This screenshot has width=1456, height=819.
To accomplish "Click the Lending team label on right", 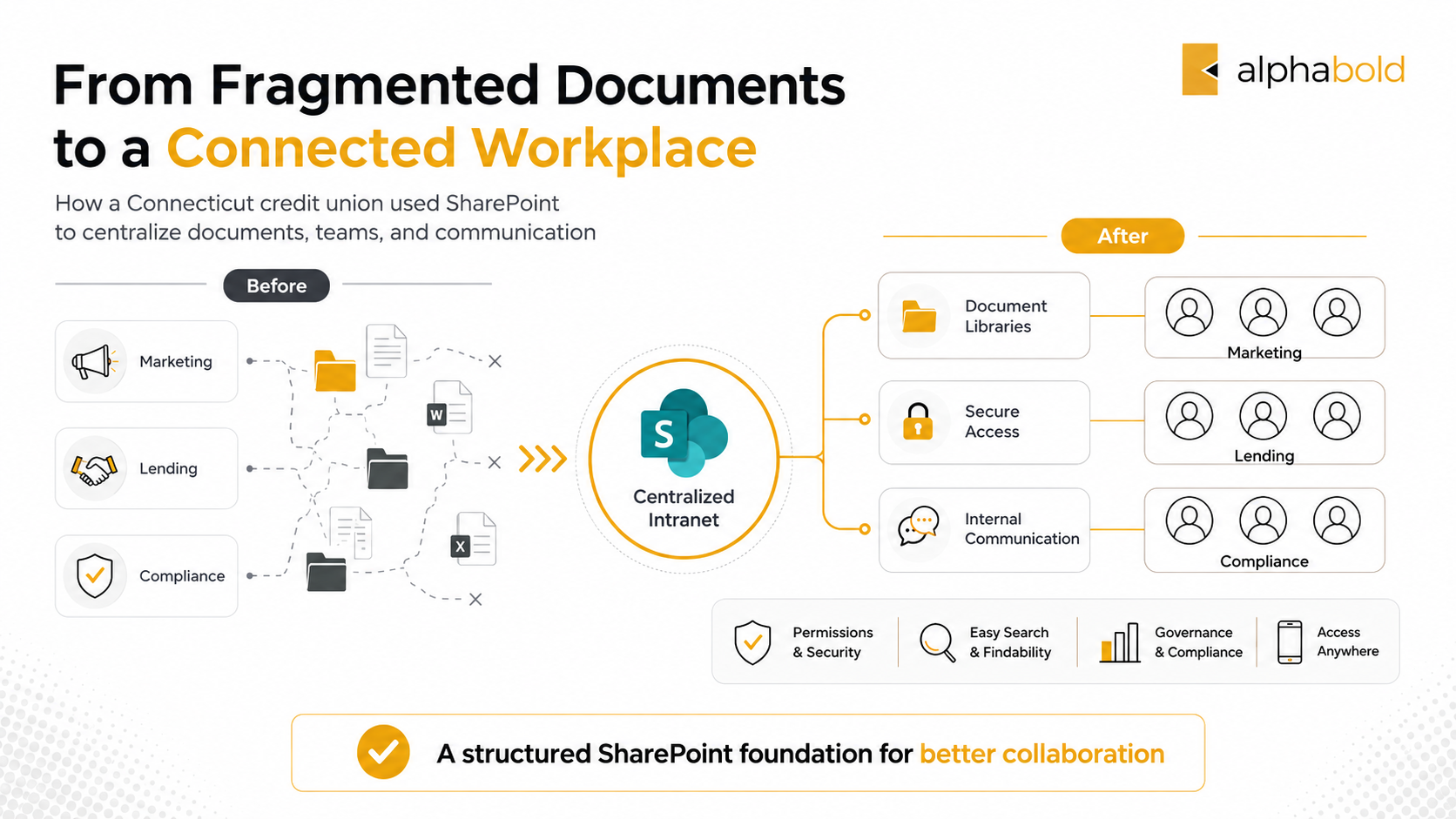I will click(1264, 456).
